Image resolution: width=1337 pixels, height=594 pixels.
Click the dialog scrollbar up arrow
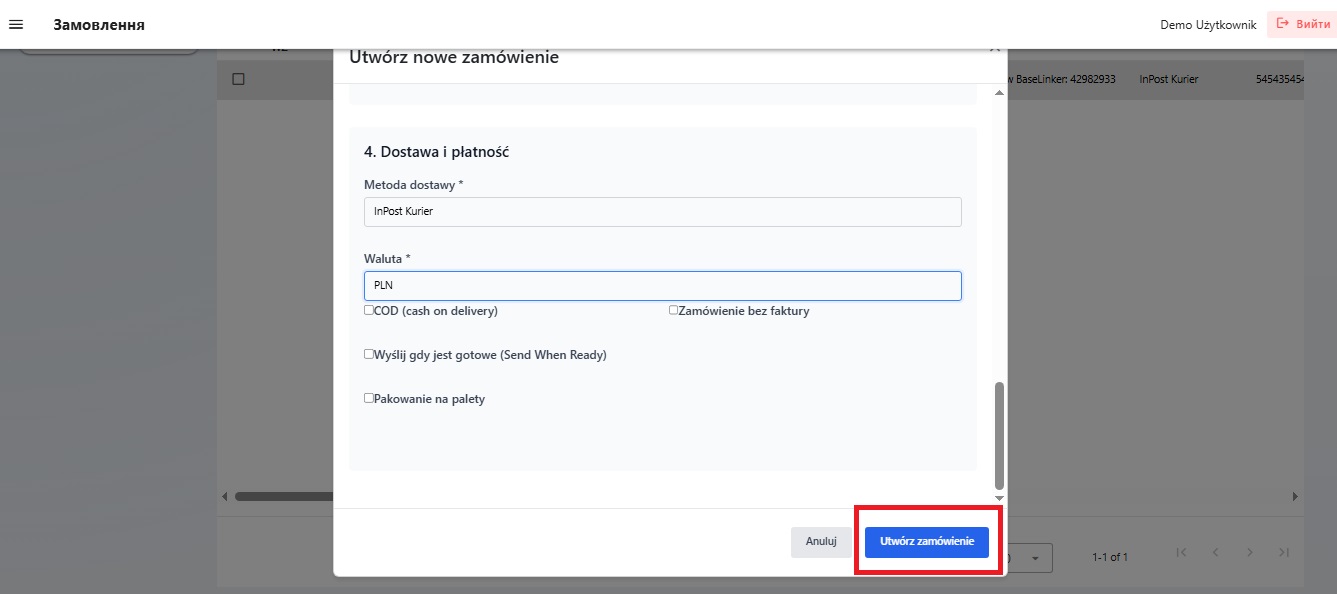[x=999, y=93]
